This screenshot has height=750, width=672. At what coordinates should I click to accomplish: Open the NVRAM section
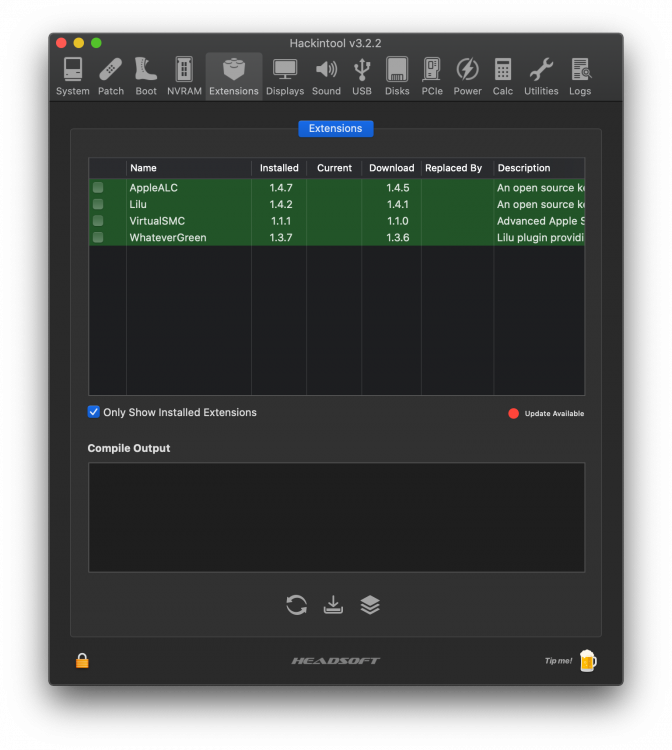[x=184, y=77]
